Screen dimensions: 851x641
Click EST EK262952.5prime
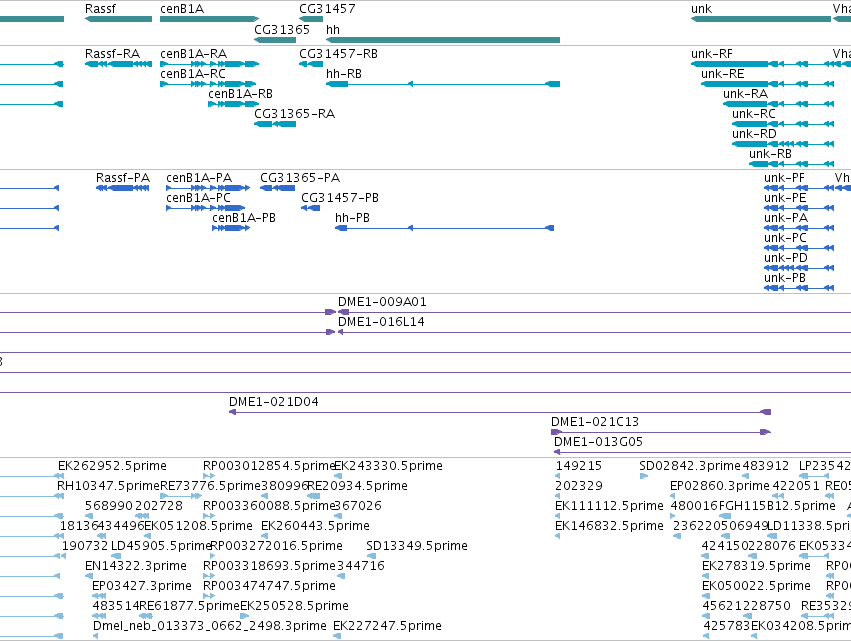[112, 466]
